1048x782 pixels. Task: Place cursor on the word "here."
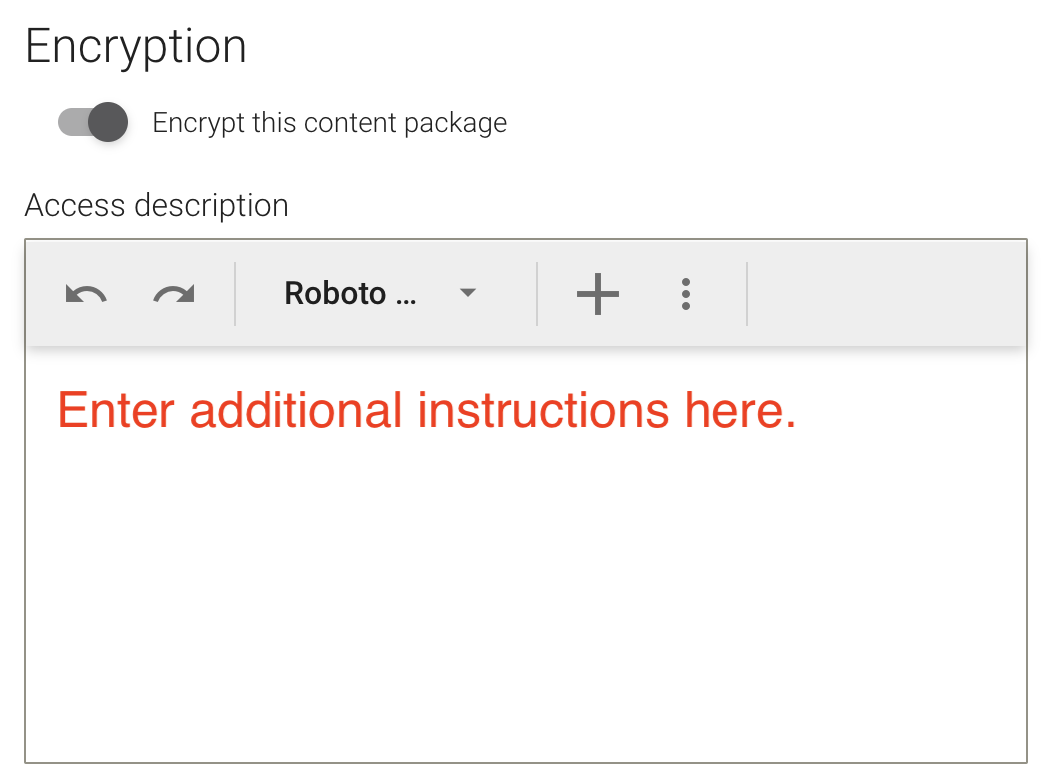click(741, 410)
